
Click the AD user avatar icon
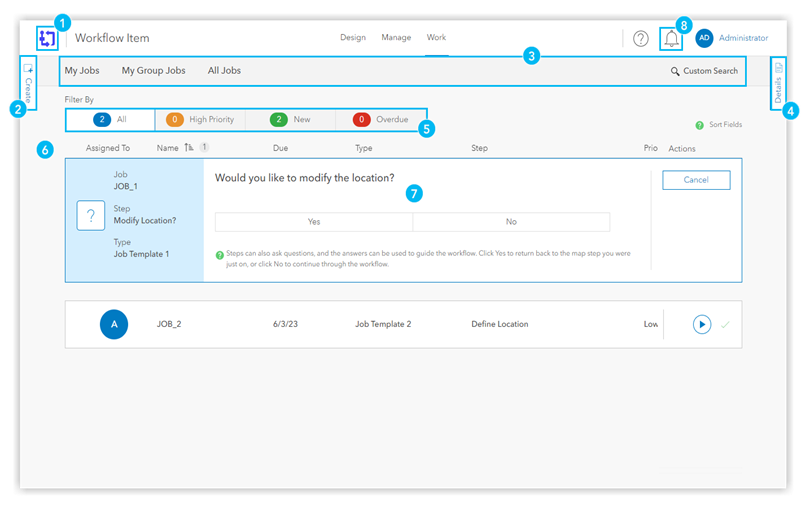[x=704, y=38]
